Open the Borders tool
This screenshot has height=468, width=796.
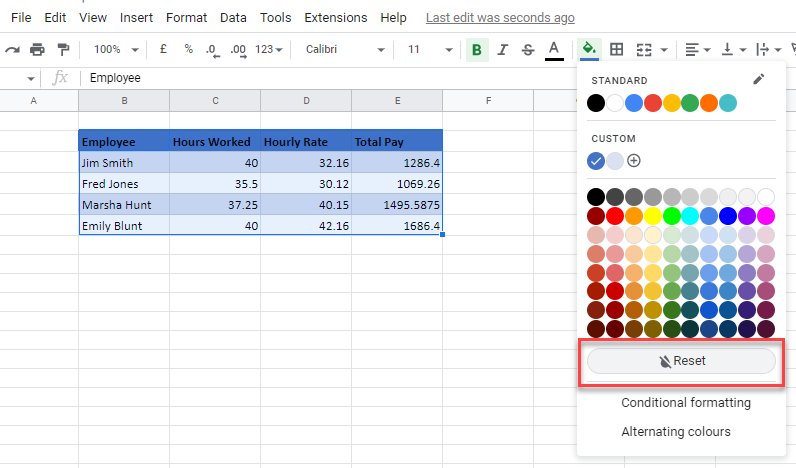click(616, 49)
